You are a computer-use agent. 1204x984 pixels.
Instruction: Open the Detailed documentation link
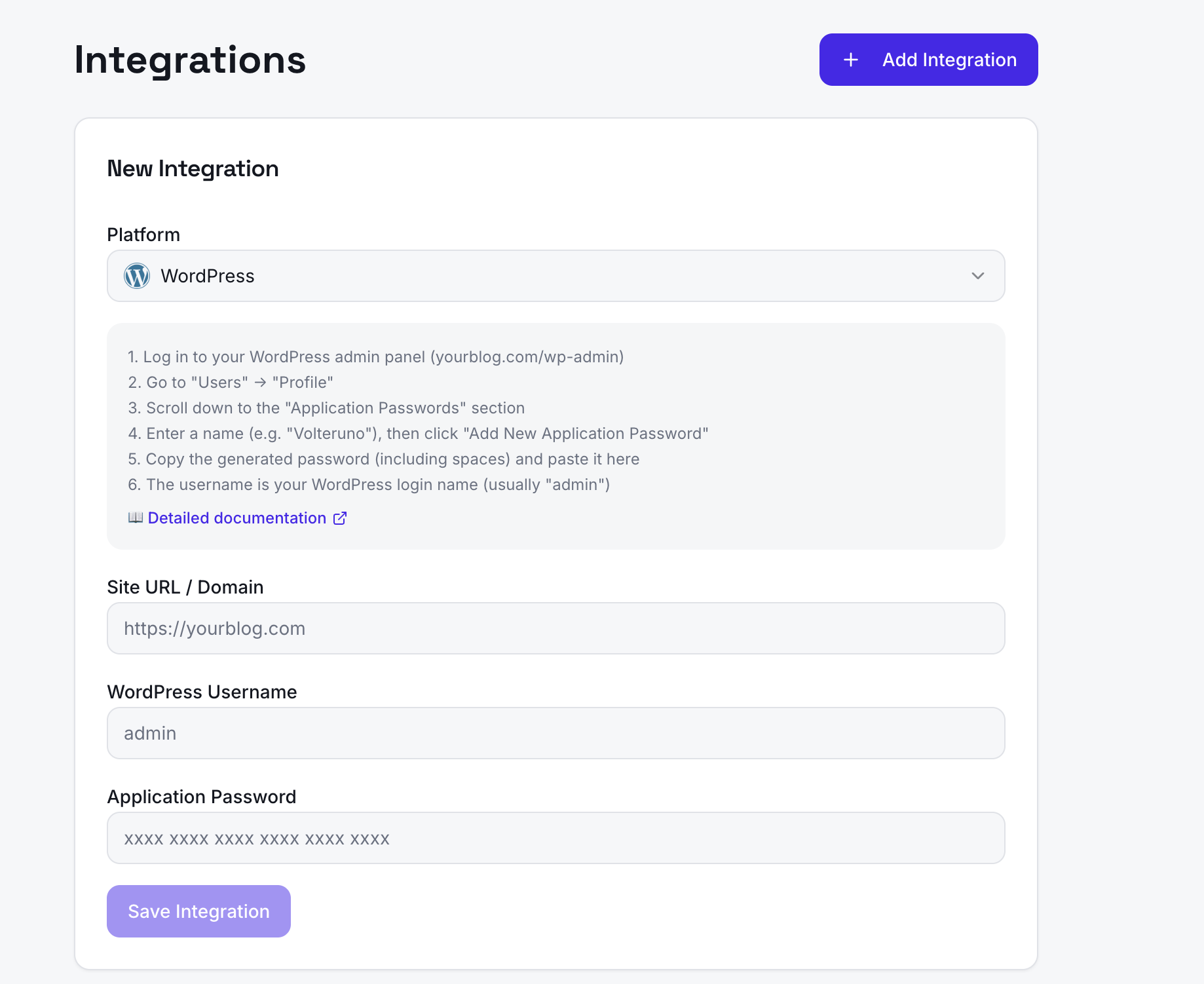click(x=236, y=518)
